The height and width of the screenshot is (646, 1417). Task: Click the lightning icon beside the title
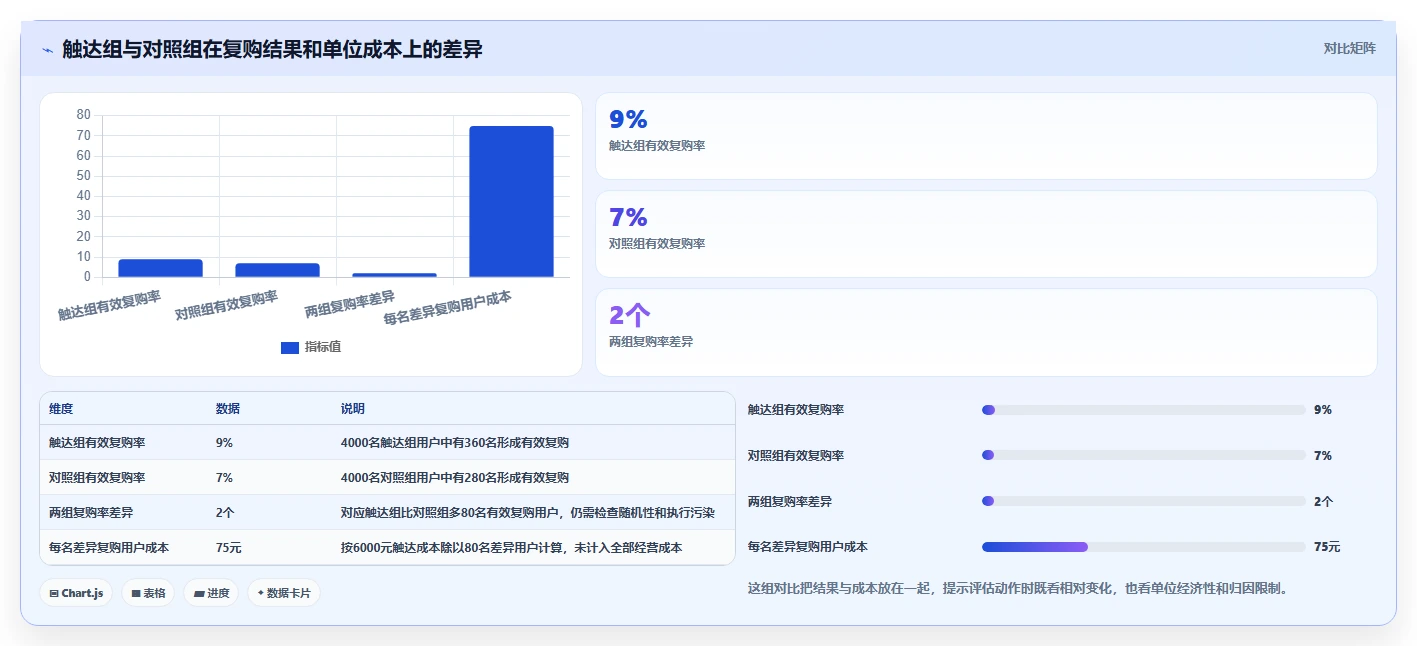47,49
